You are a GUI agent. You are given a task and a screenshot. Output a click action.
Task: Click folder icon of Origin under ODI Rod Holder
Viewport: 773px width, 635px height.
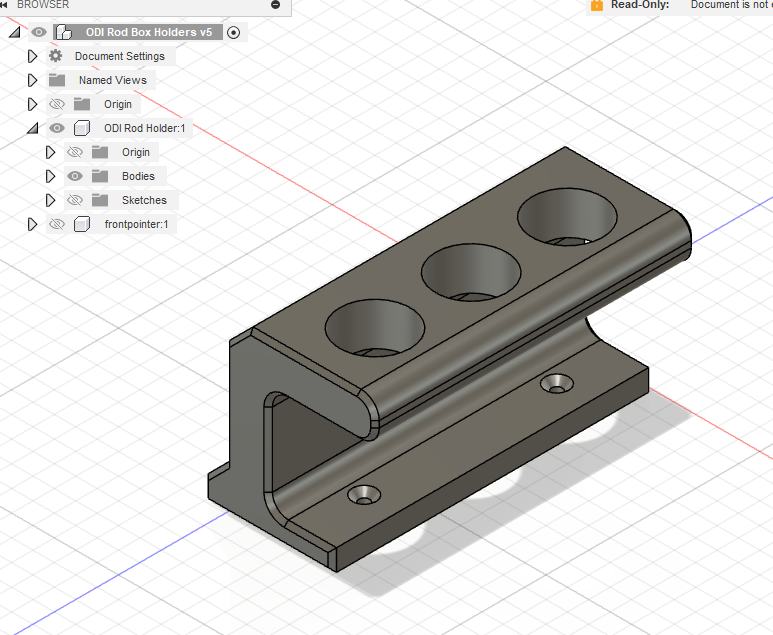[x=100, y=152]
